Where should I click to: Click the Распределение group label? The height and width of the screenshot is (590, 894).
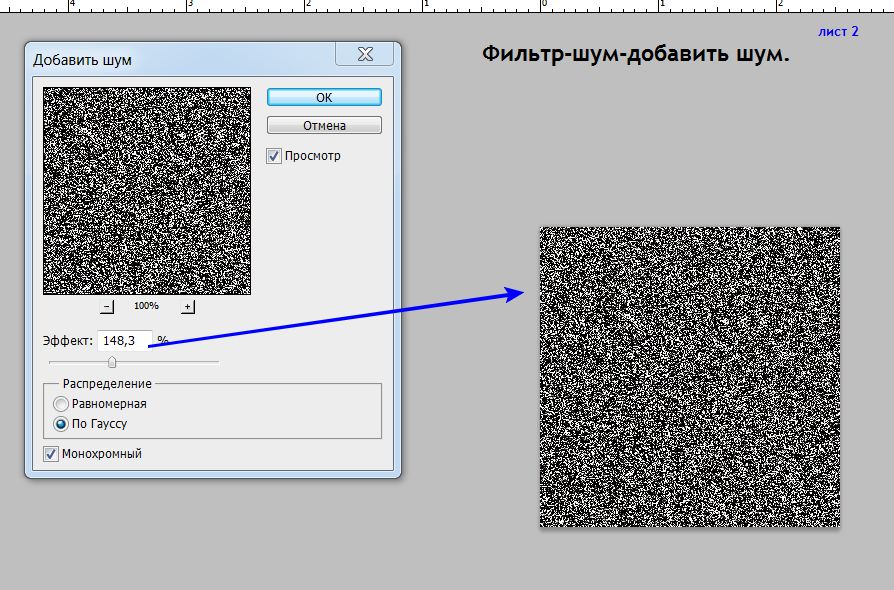click(107, 384)
